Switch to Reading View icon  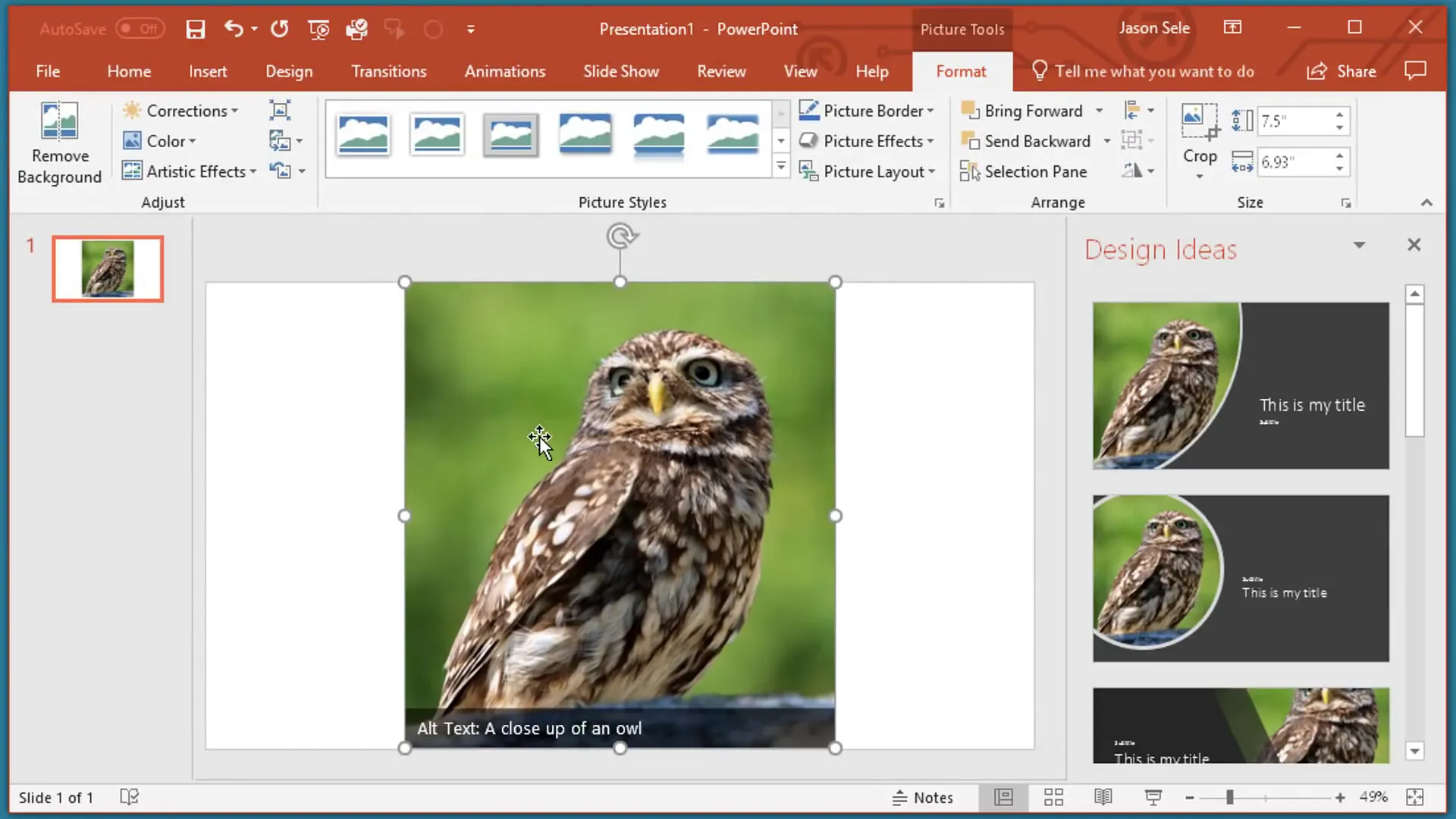point(1103,797)
